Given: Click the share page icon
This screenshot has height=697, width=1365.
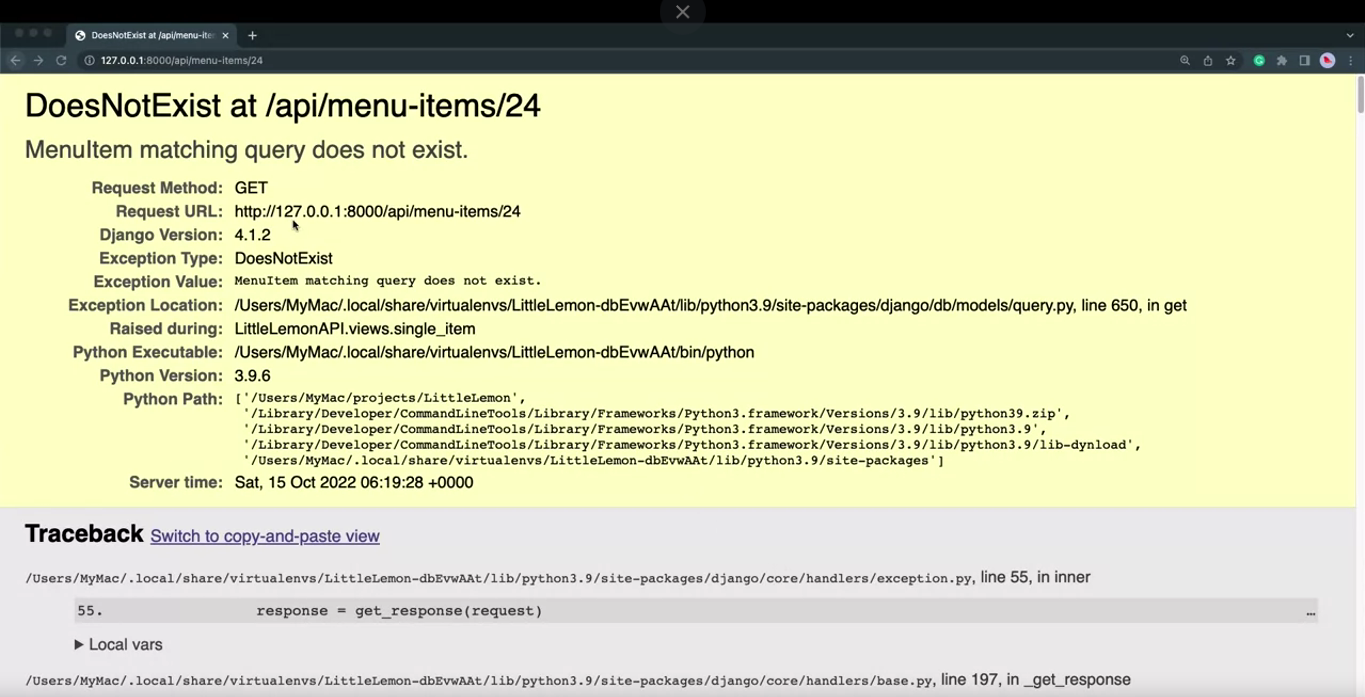Looking at the screenshot, I should pyautogui.click(x=1208, y=60).
